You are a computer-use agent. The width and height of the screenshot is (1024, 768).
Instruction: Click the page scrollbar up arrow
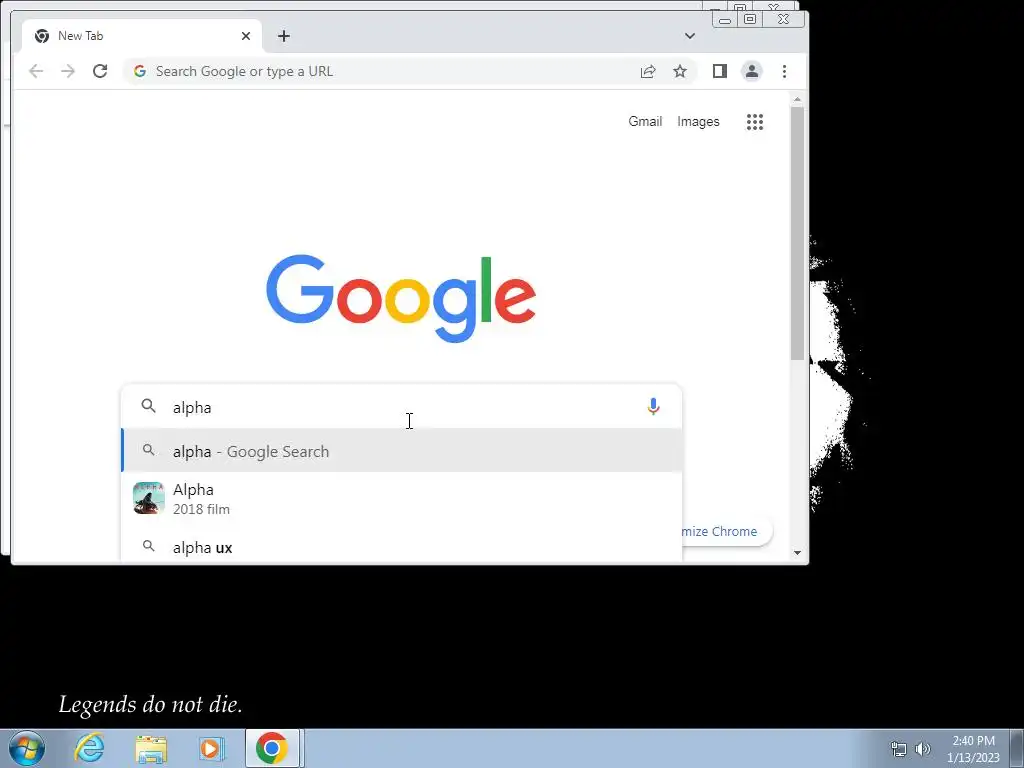[797, 99]
